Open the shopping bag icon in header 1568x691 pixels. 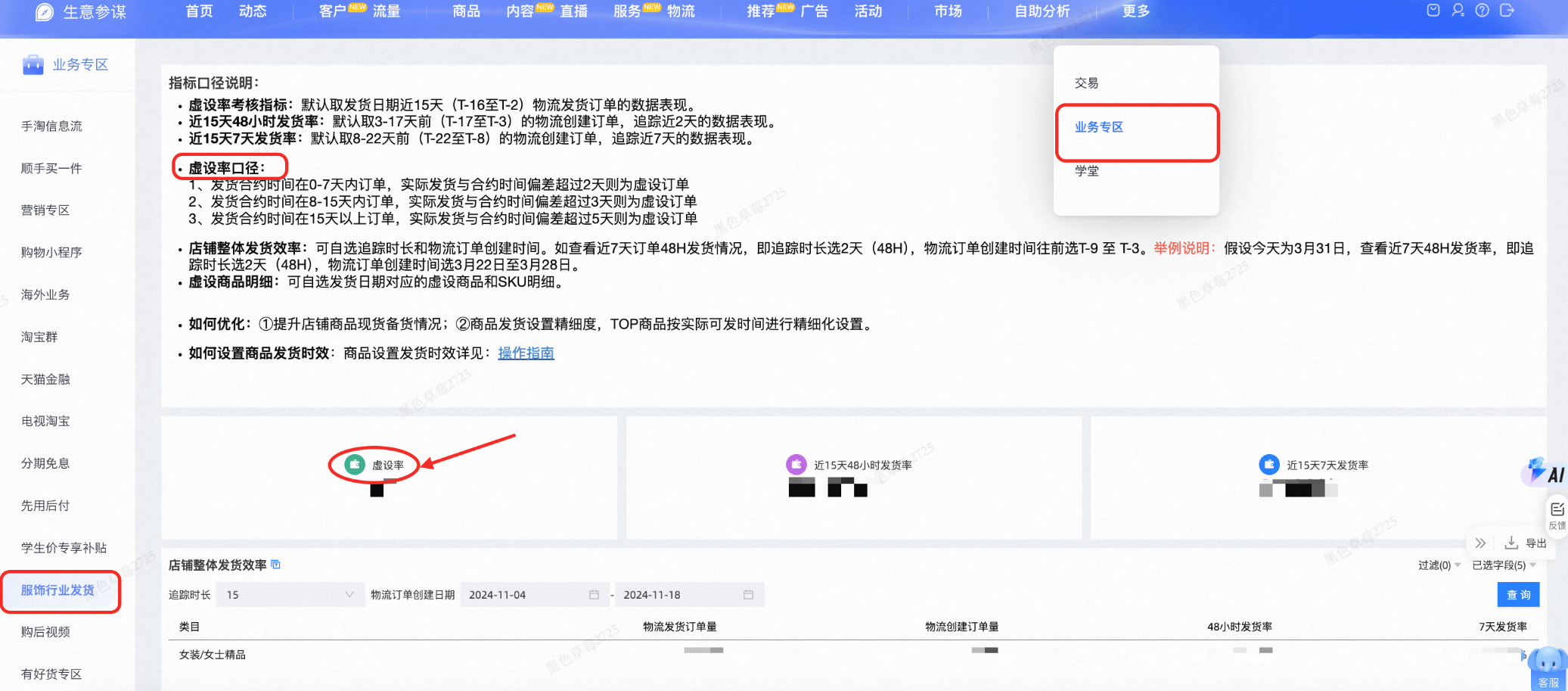point(1433,11)
